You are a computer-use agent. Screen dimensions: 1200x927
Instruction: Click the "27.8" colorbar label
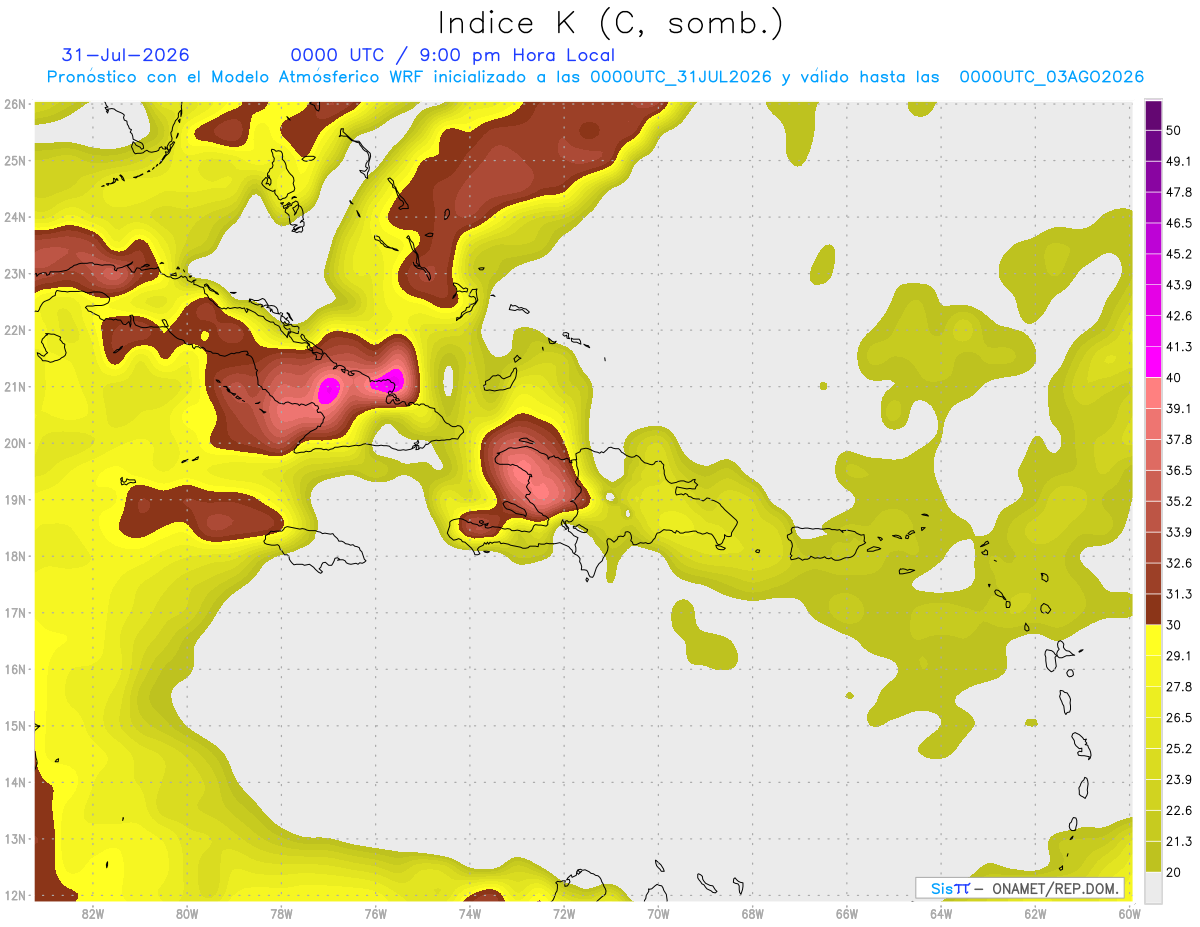(x=1179, y=687)
